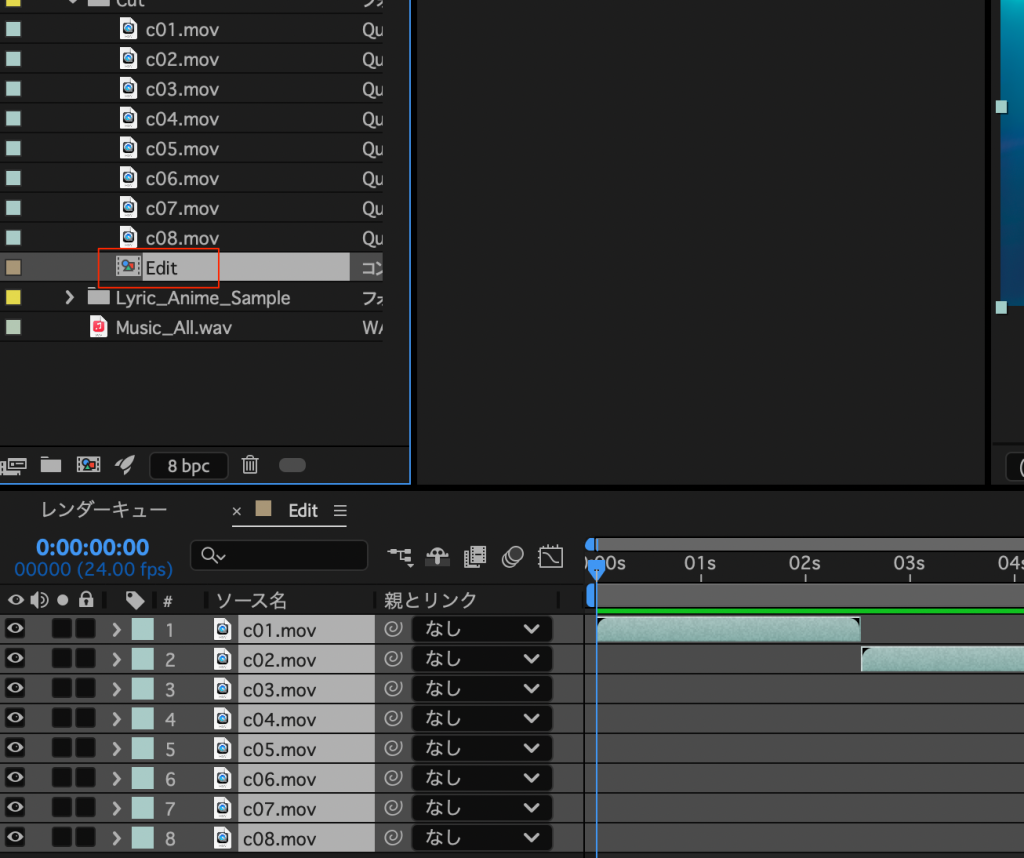Create a new folder in Project panel
The image size is (1024, 858).
(51, 465)
